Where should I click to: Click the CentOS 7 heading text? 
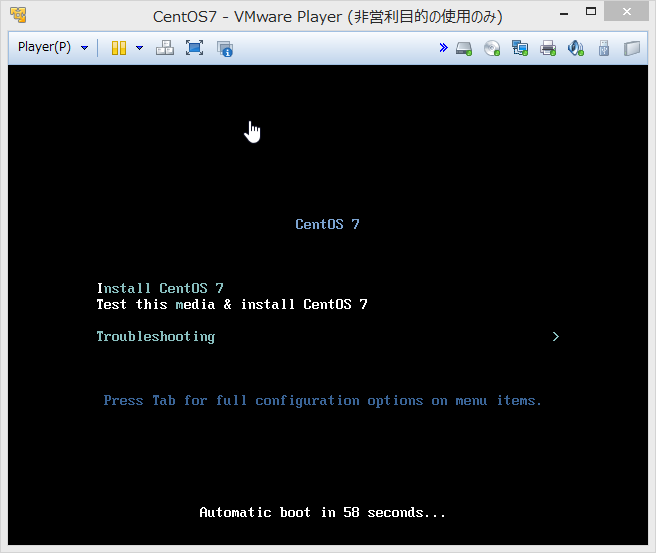coord(327,224)
